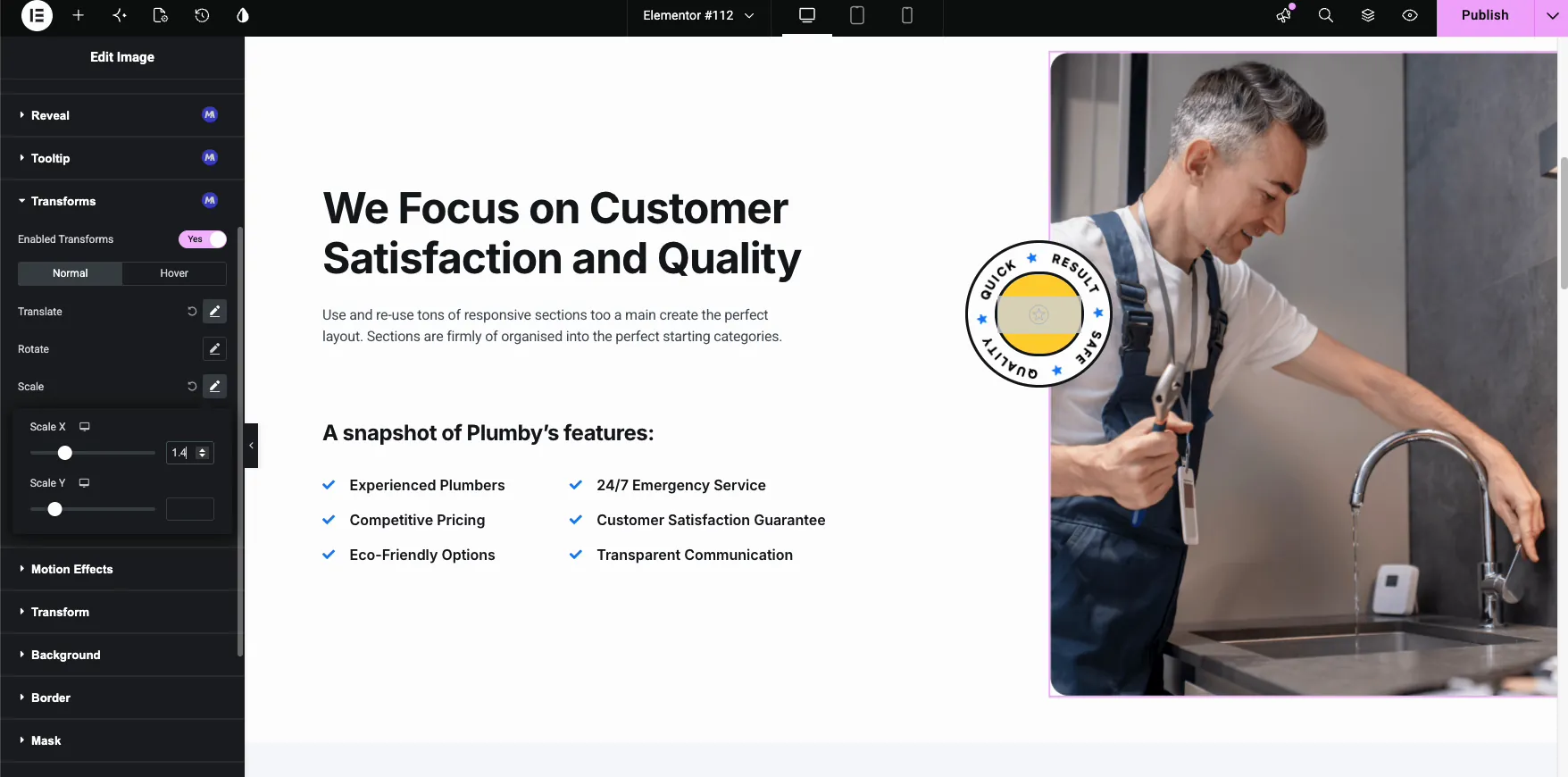The width and height of the screenshot is (1568, 777).
Task: Click the 'Customer Satisfaction Guarantee' list item
Action: pos(697,520)
